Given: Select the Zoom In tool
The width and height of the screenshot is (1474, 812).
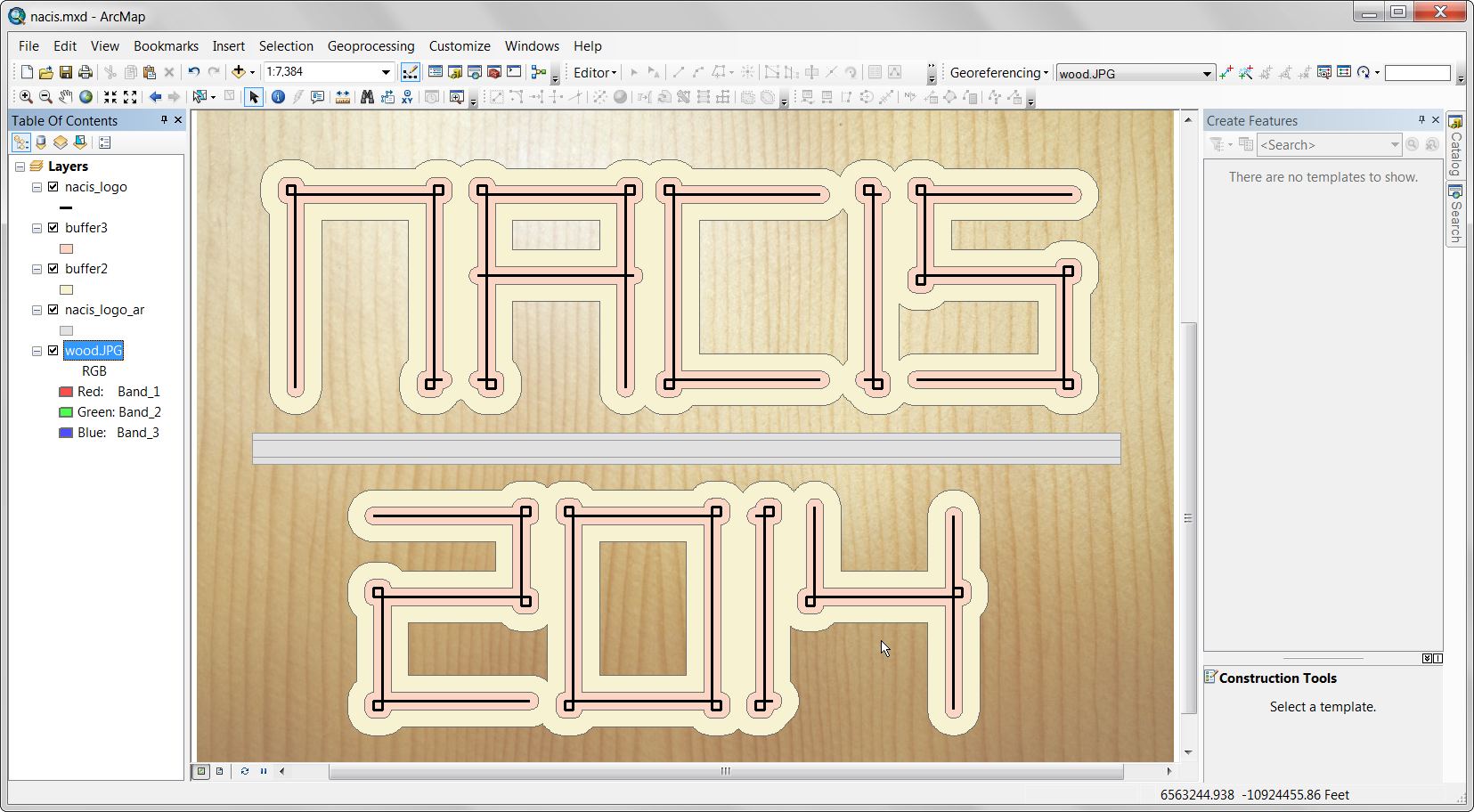Looking at the screenshot, I should click(27, 97).
